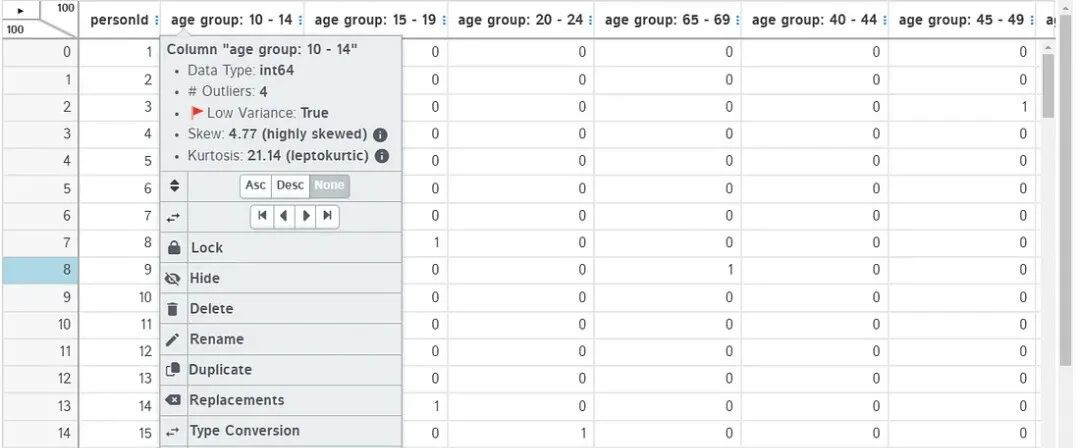Click the age group: 45 - 49 header
Viewport: 1080px width, 448px height.
tap(962, 20)
